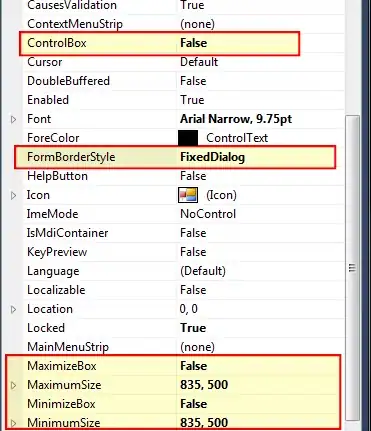The height and width of the screenshot is (431, 371).
Task: Select the ControlBox False value
Action: pyautogui.click(x=194, y=43)
